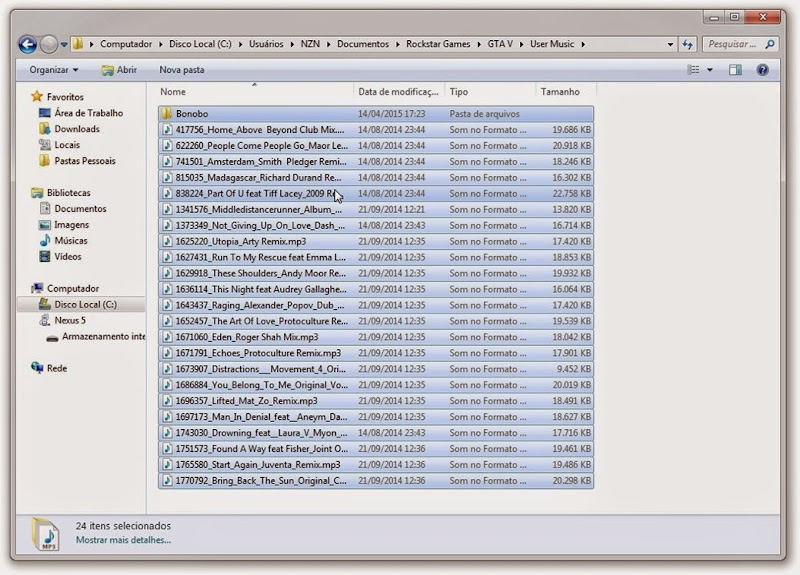Click icon of 622260_People Come People Go file
The height and width of the screenshot is (575, 800).
pyautogui.click(x=167, y=145)
